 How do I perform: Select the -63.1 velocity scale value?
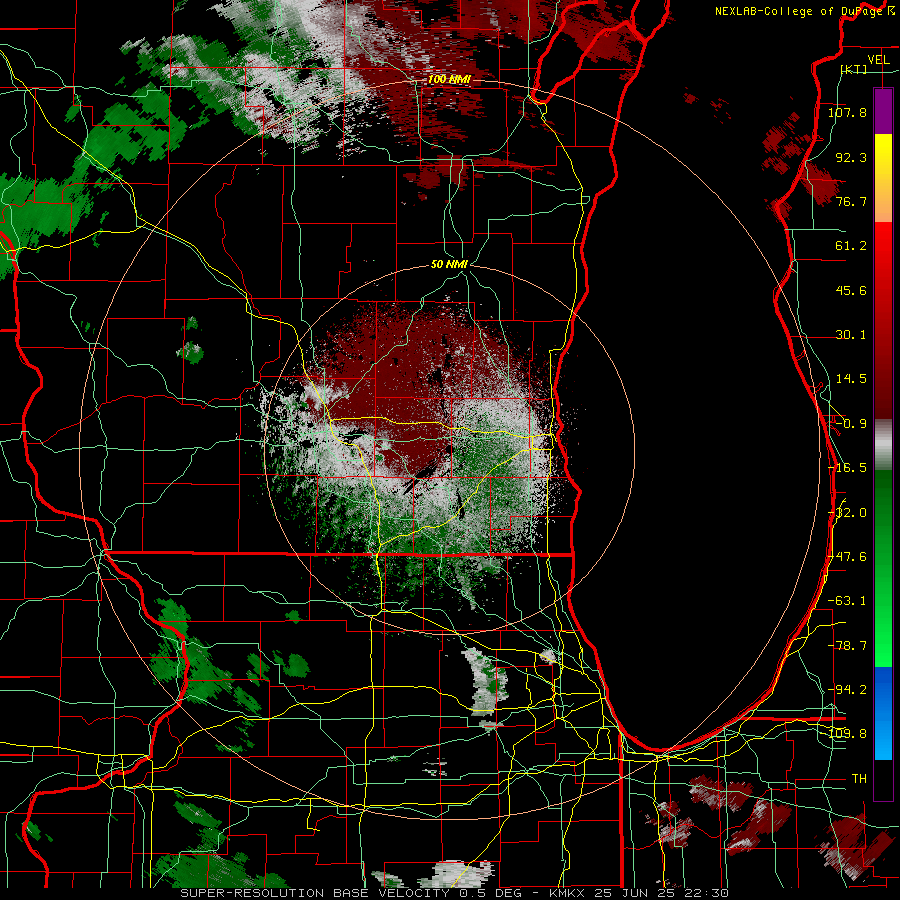[847, 601]
